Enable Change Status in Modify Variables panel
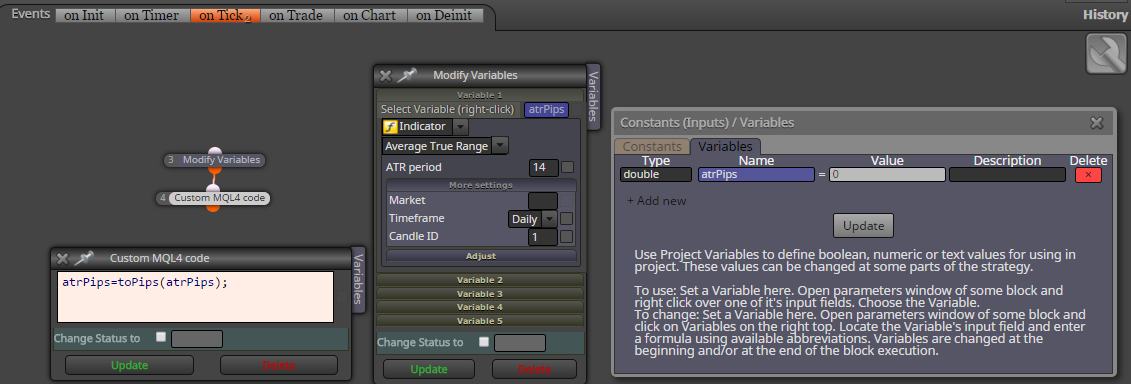 pyautogui.click(x=484, y=342)
